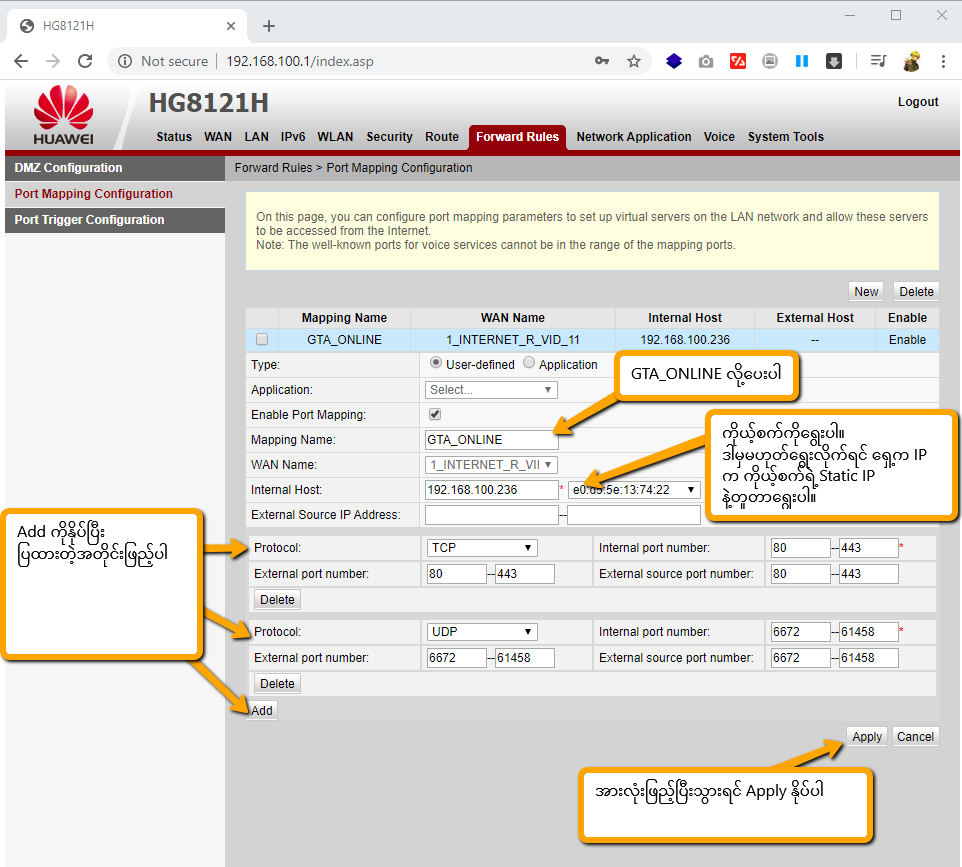The height and width of the screenshot is (867, 962).
Task: Open the System Tools tab
Action: [x=785, y=137]
